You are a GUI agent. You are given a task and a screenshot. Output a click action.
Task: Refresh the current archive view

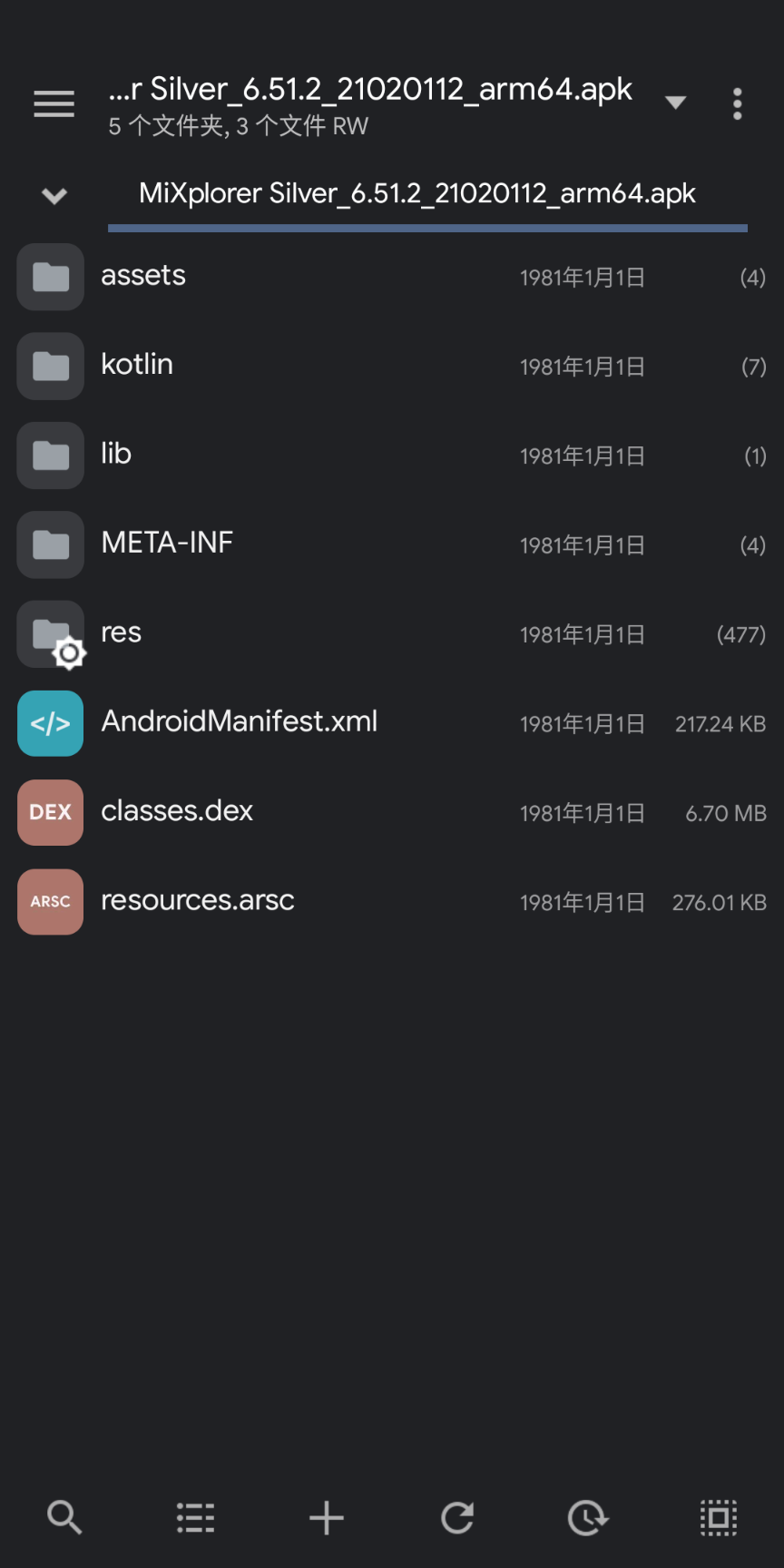coord(457,1517)
